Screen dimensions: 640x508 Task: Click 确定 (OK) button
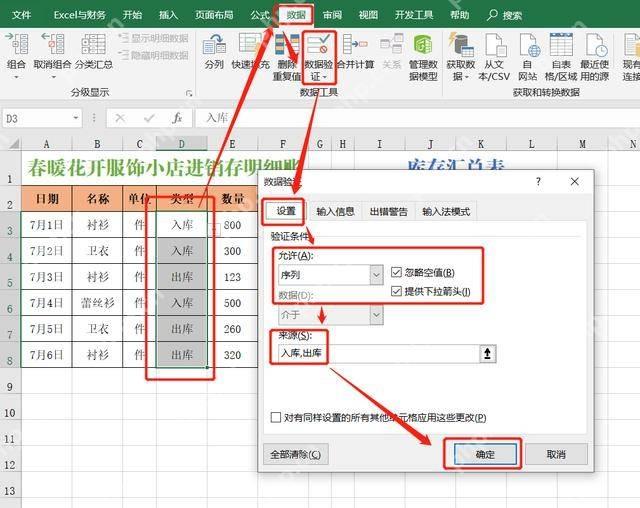coord(485,454)
